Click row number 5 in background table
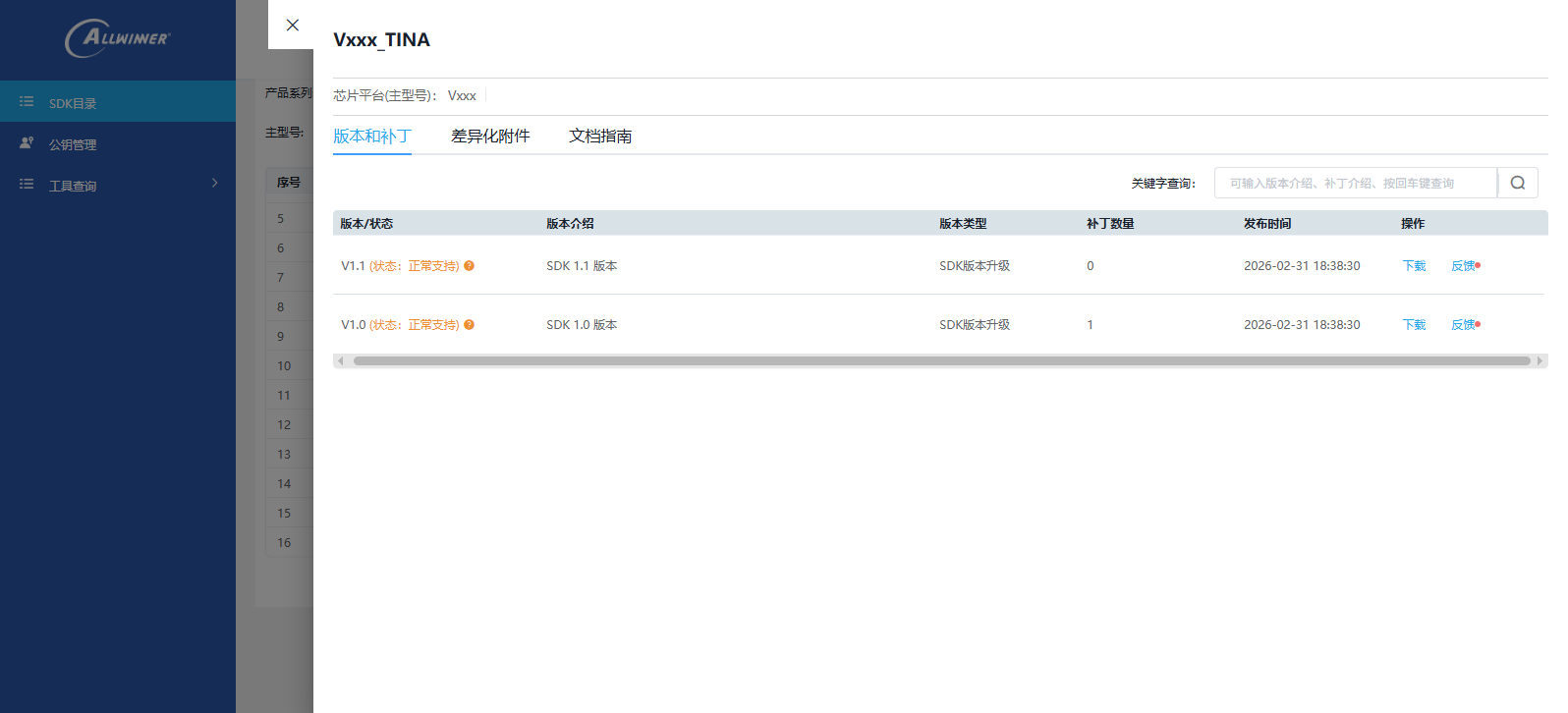Viewport: 1568px width, 713px height. tap(280, 219)
